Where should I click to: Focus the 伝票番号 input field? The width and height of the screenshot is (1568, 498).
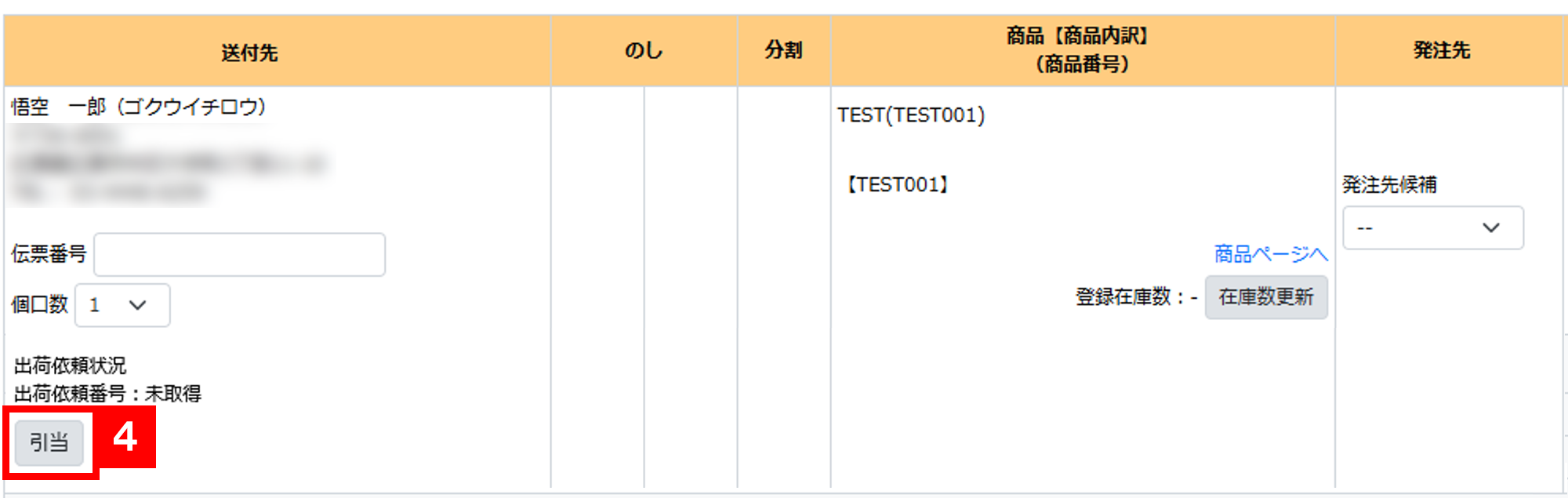tap(239, 254)
